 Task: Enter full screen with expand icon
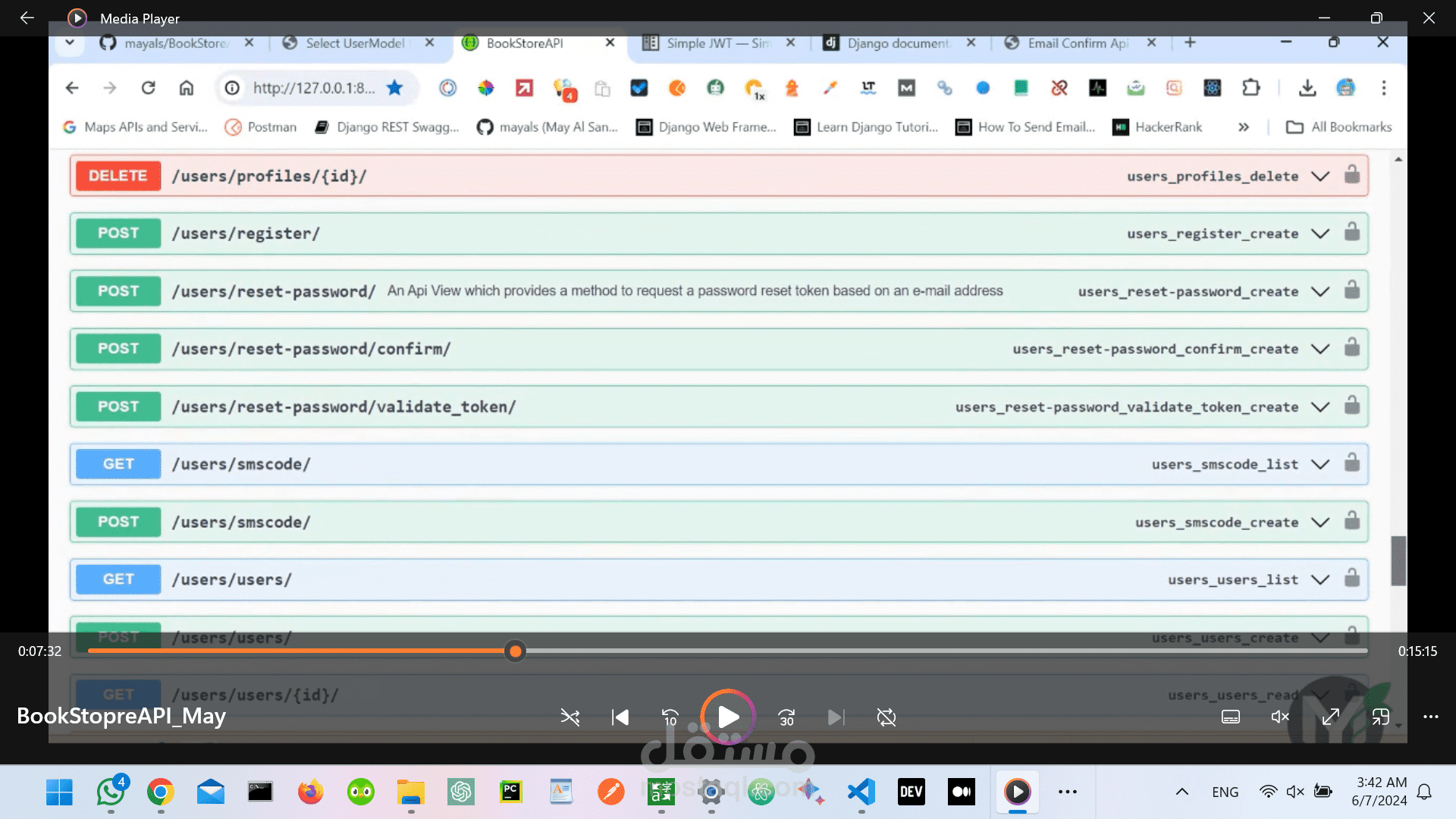(1331, 717)
